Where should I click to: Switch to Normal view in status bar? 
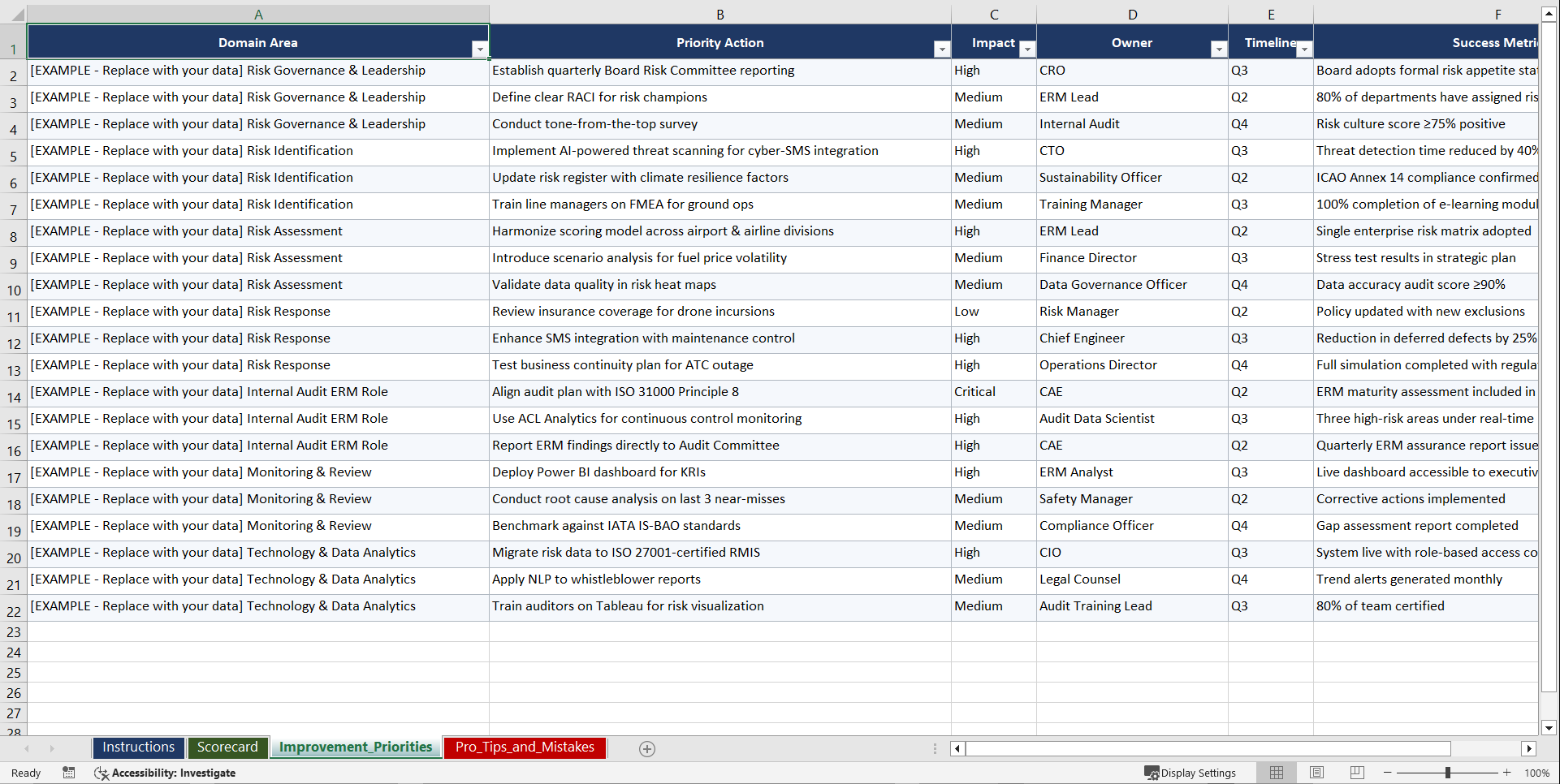(x=1276, y=773)
